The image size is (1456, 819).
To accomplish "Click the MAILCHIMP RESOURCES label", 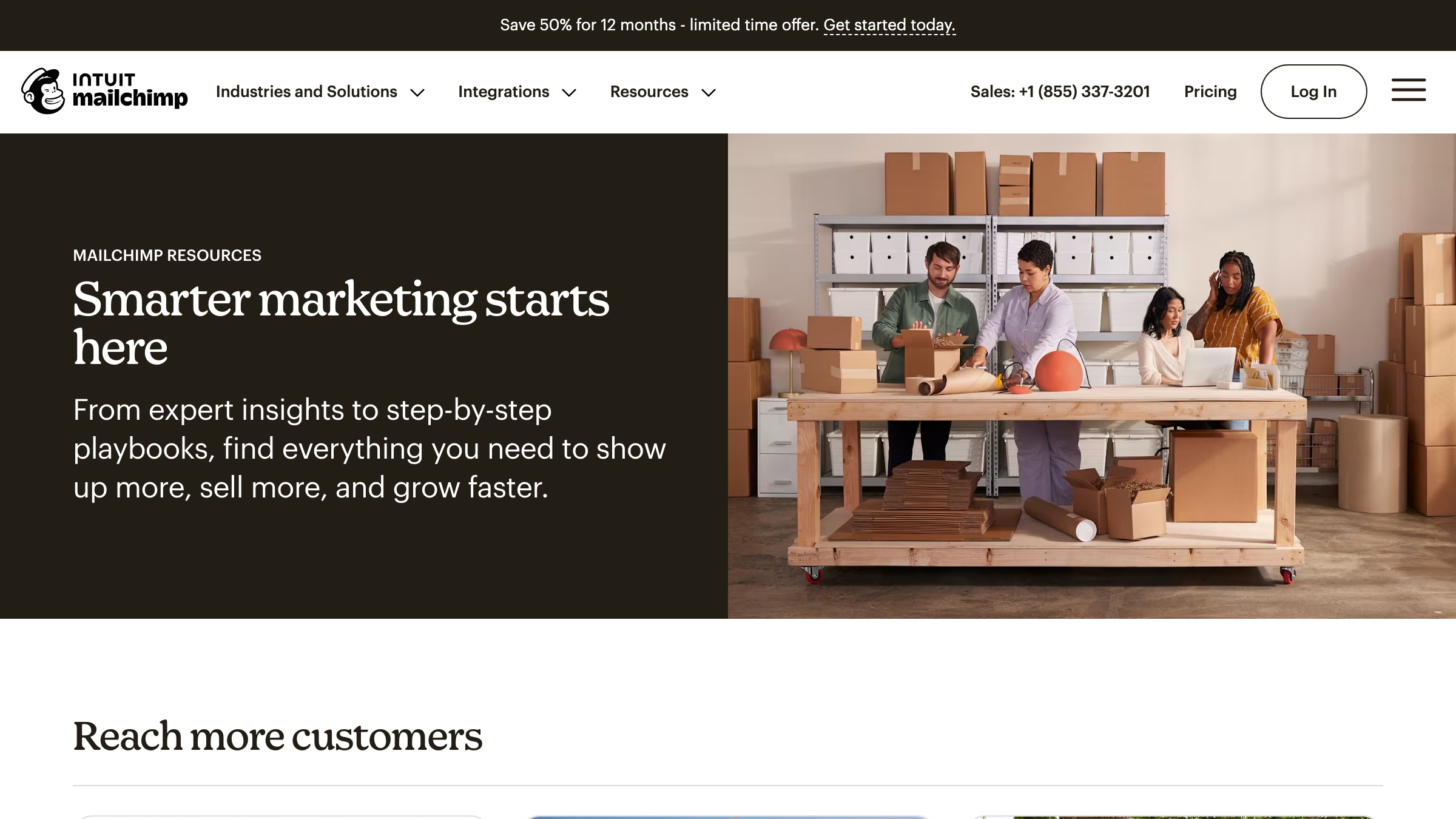I will tap(167, 255).
